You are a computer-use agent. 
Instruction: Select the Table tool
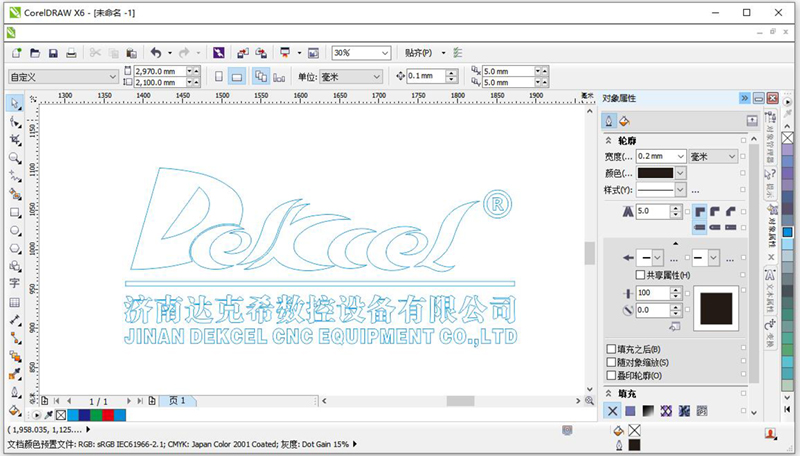tap(15, 302)
